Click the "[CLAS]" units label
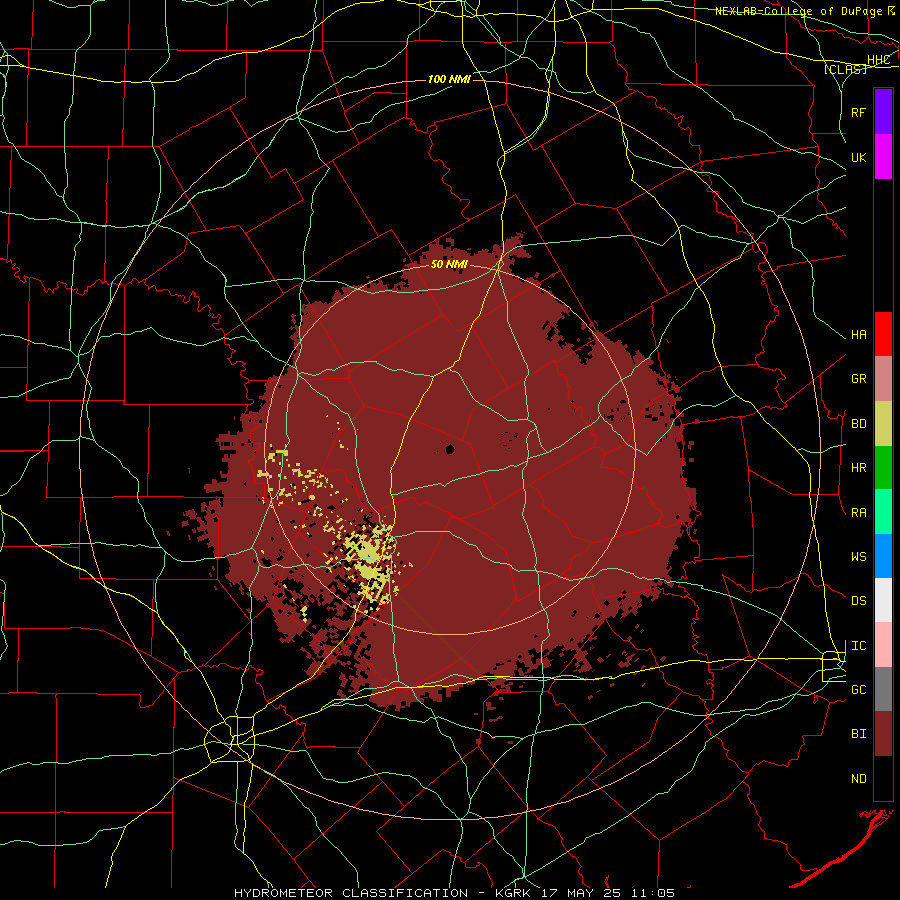Image resolution: width=900 pixels, height=900 pixels. coord(846,69)
